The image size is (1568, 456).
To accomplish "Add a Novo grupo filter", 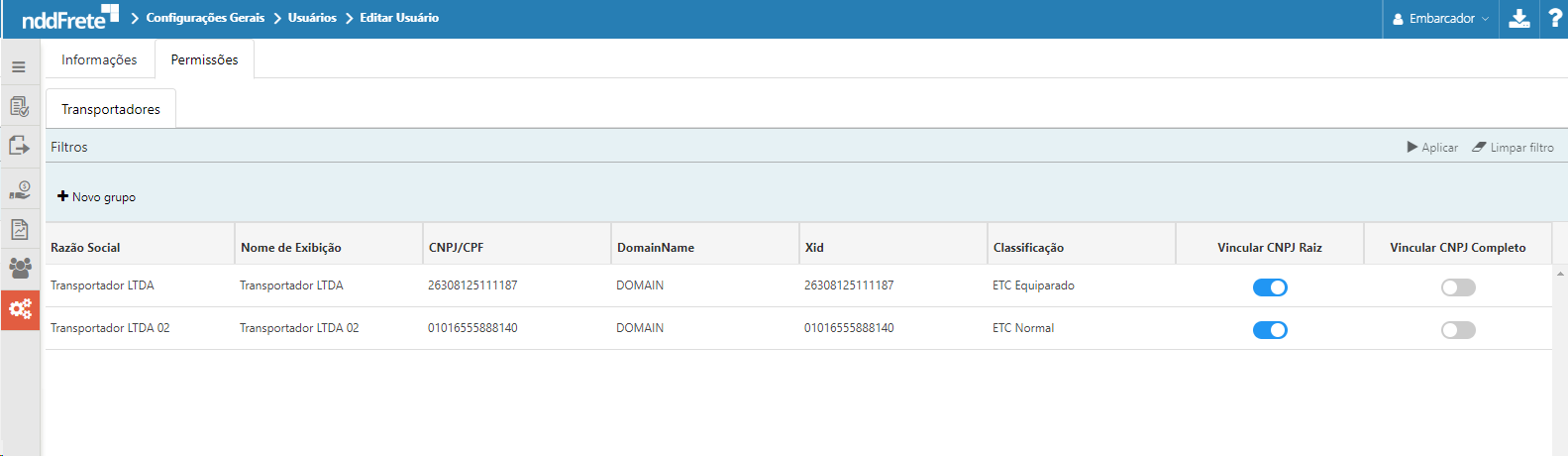I will [x=97, y=197].
